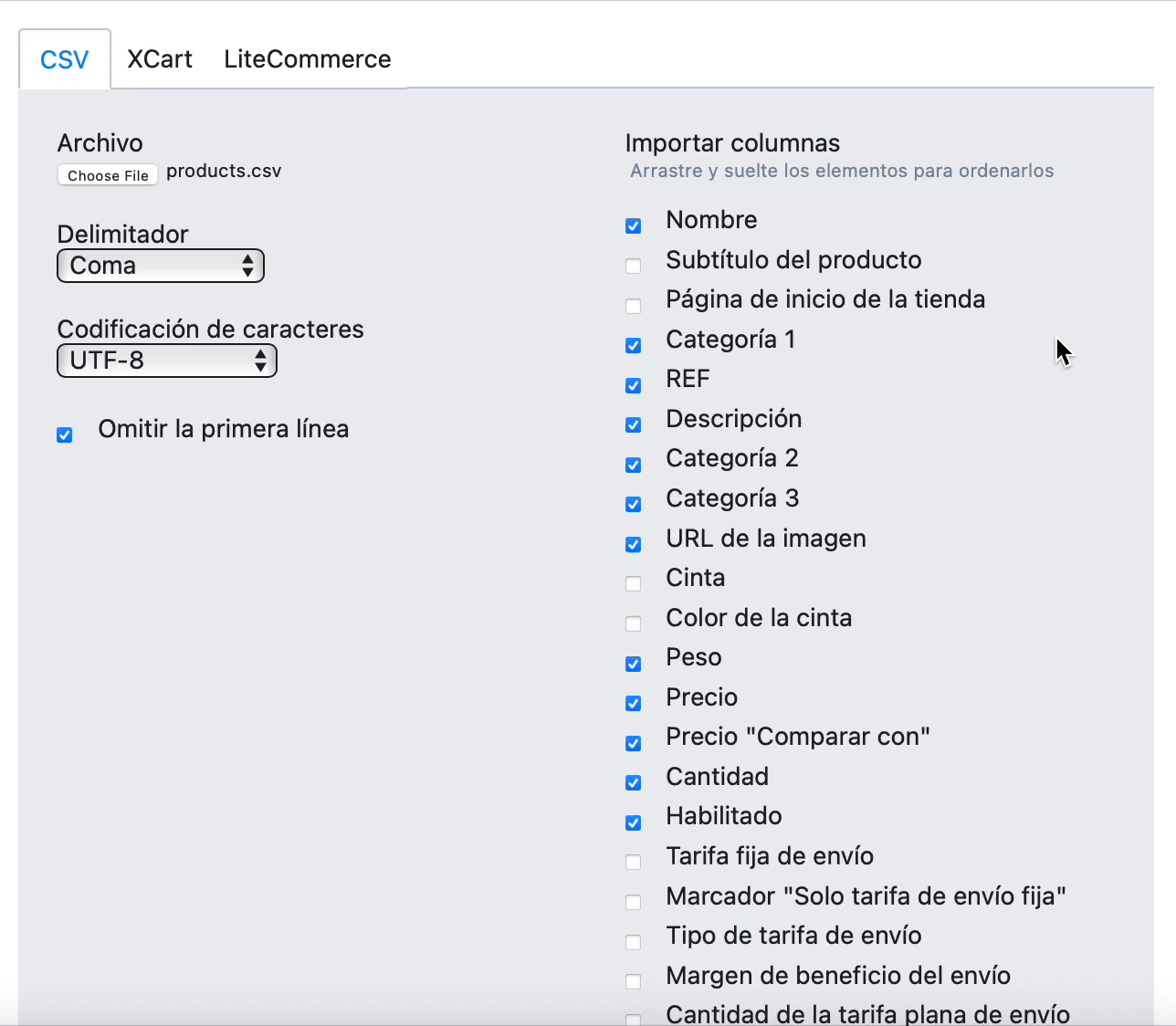
Task: Check Color de la cinta
Action: click(633, 623)
